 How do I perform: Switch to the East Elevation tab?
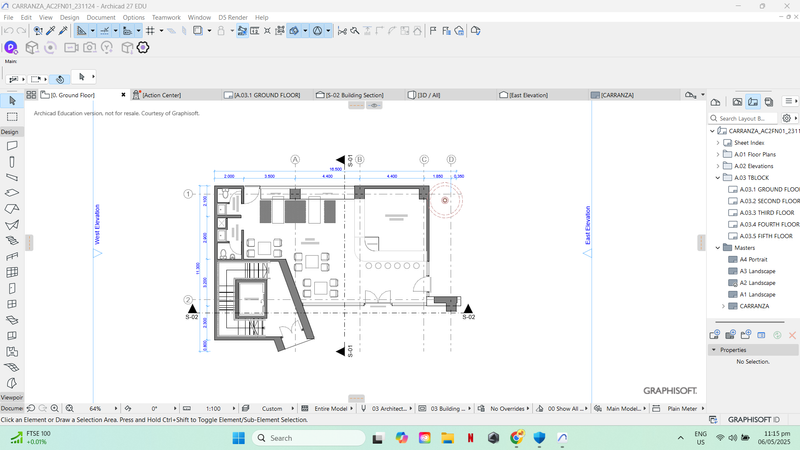point(529,95)
